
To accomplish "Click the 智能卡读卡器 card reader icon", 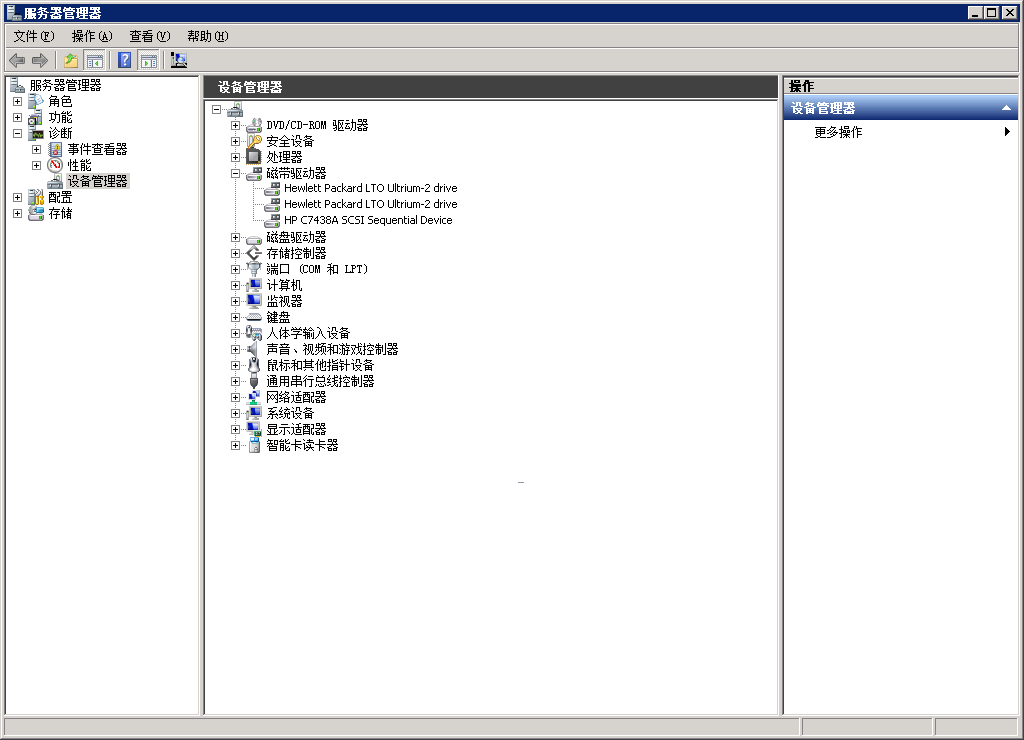I will 254,445.
